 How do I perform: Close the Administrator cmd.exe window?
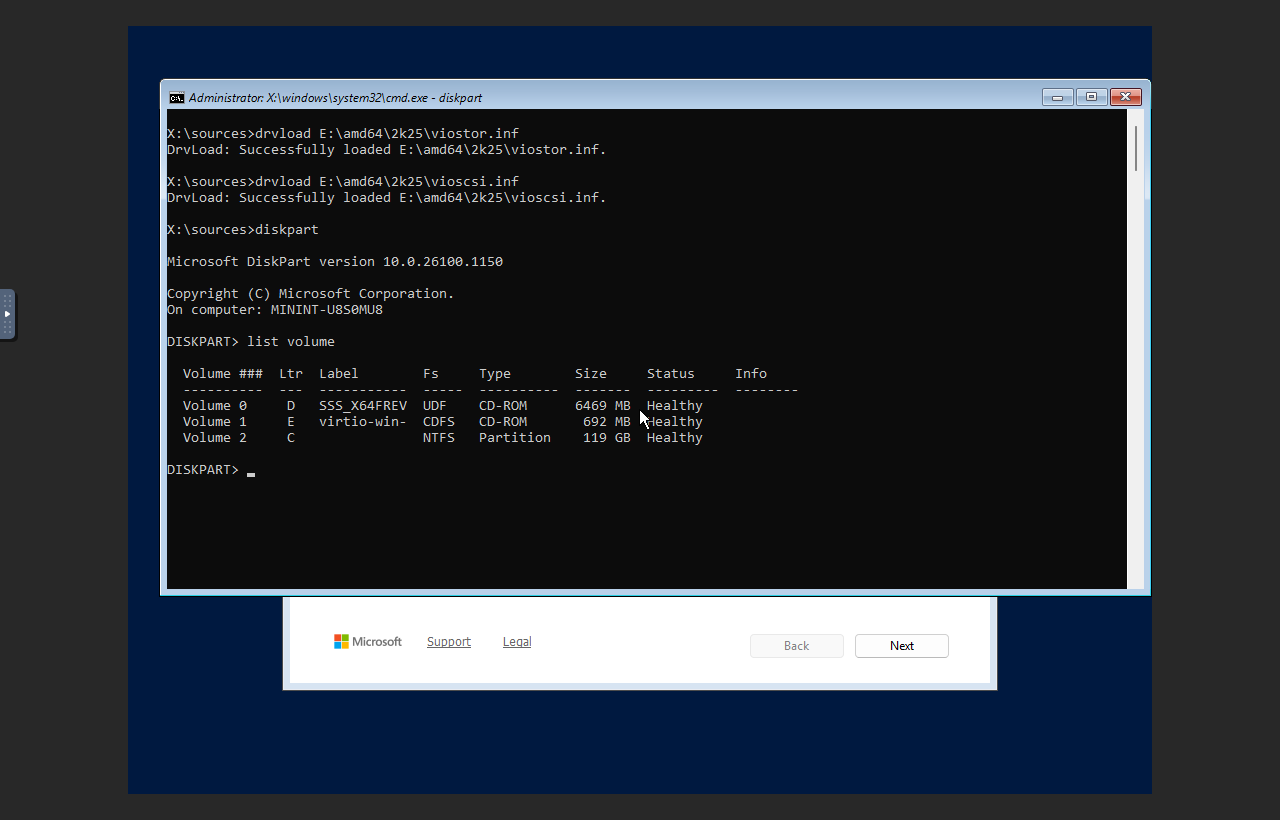[1125, 97]
